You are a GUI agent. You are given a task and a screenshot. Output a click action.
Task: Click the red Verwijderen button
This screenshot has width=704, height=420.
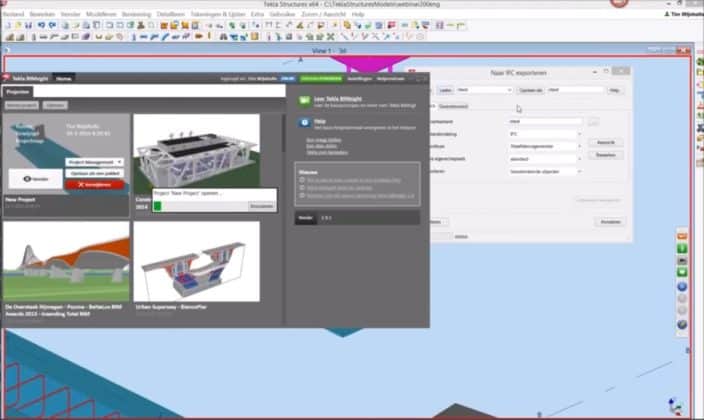[94, 185]
